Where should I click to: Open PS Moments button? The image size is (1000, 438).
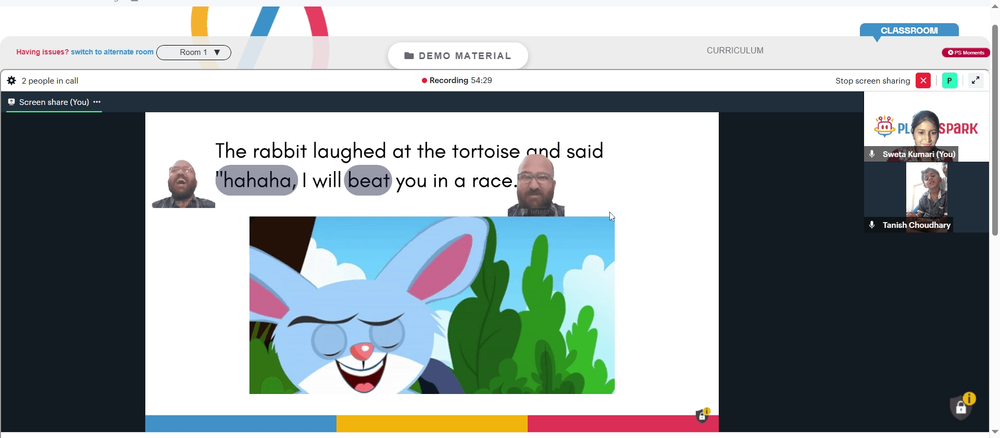pos(966,52)
